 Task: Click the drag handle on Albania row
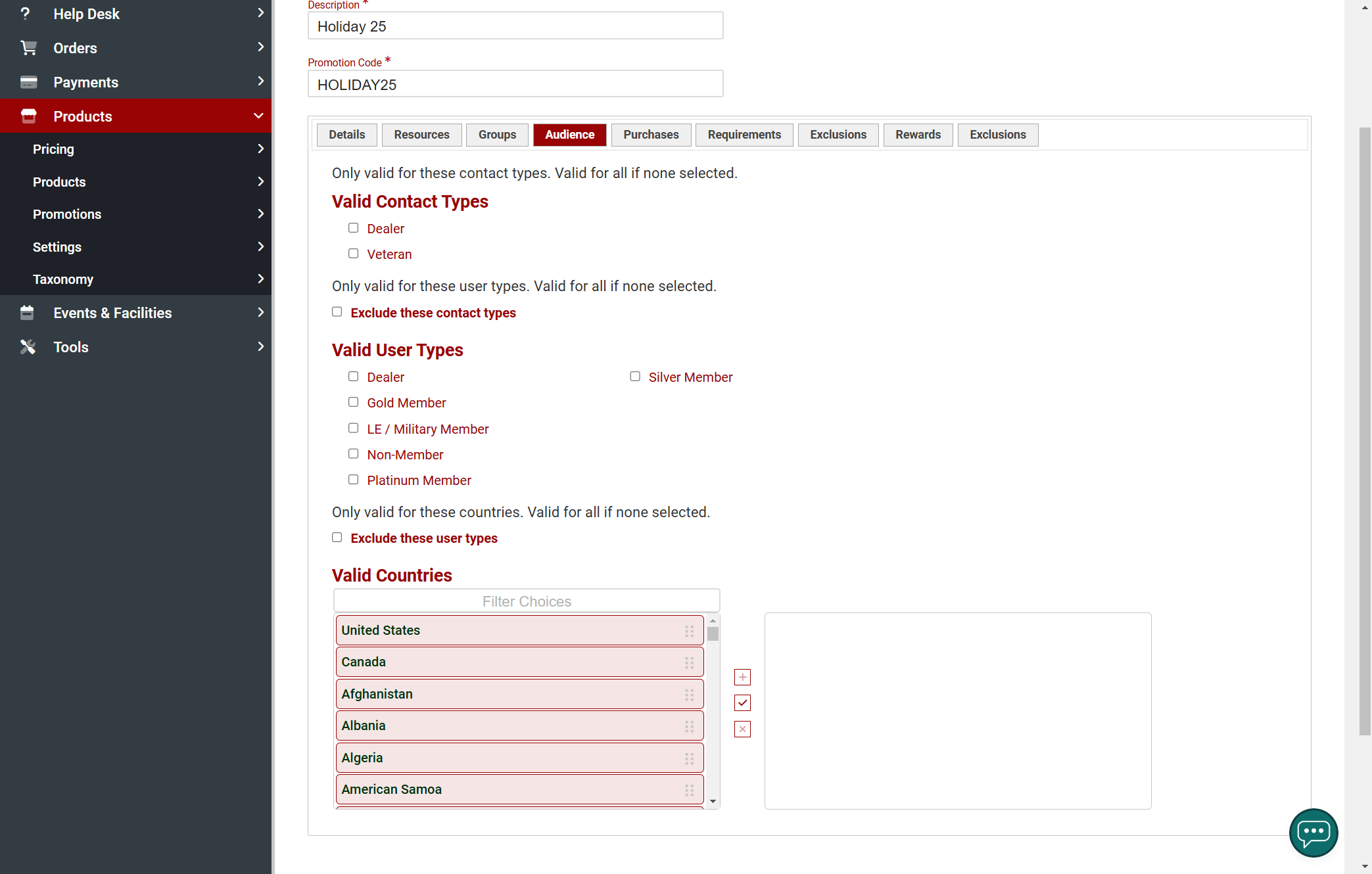pos(689,726)
